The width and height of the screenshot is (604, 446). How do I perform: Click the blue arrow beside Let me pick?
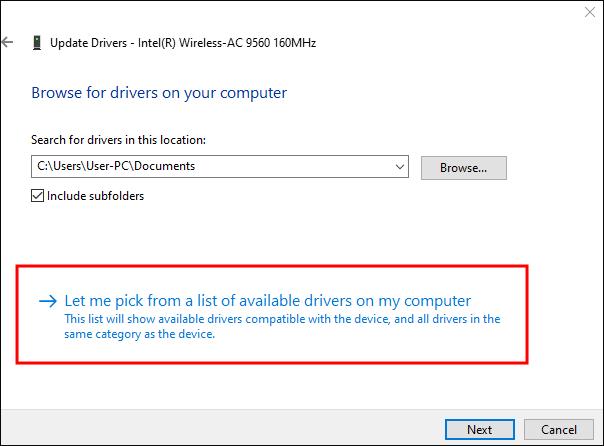48,301
